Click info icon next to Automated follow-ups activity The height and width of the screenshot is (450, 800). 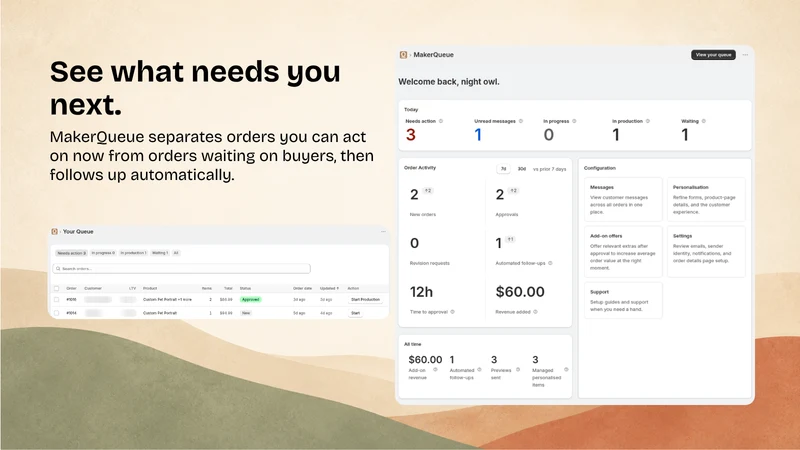pyautogui.click(x=550, y=263)
